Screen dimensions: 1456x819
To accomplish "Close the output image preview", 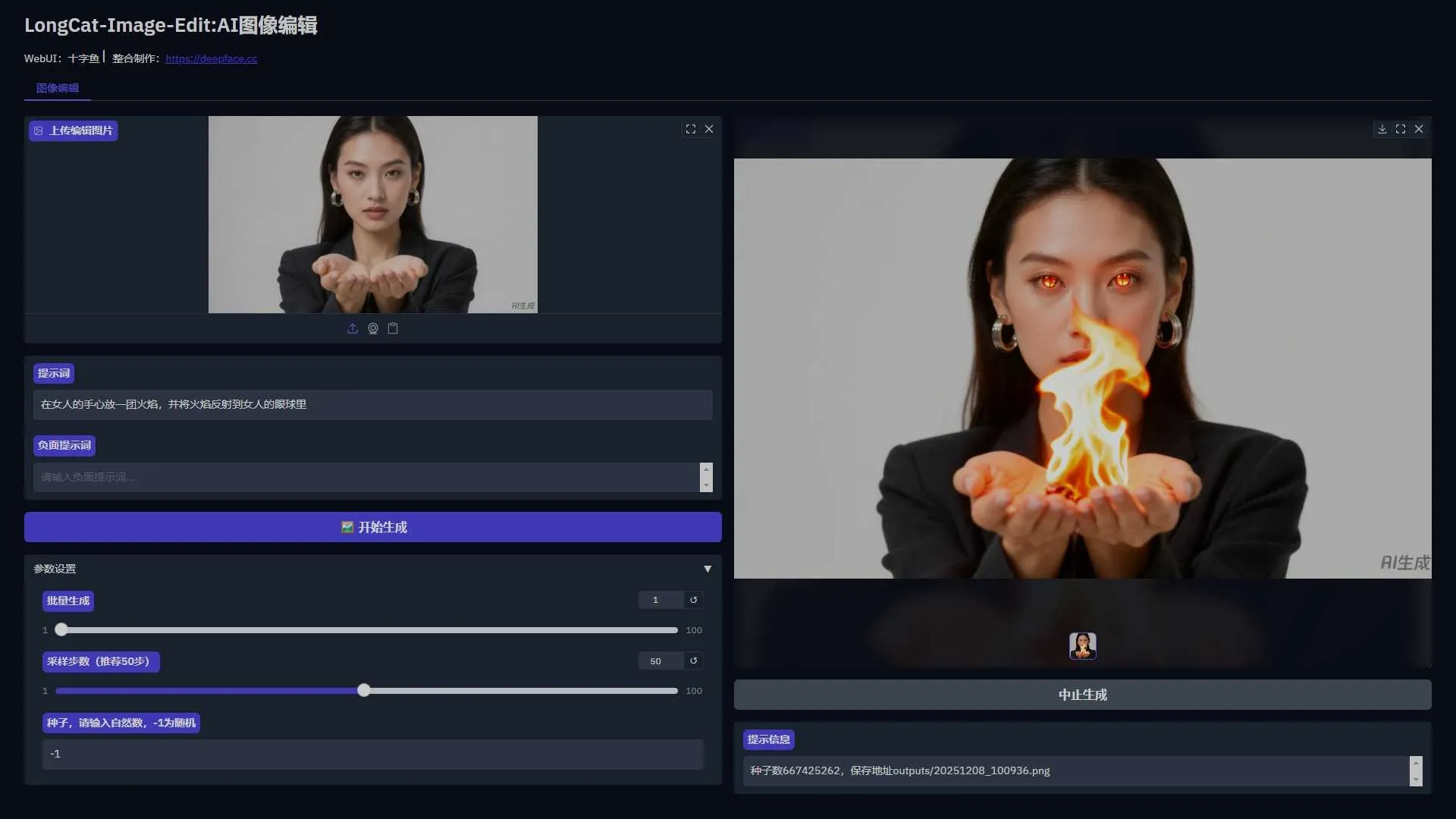I will [1419, 130].
